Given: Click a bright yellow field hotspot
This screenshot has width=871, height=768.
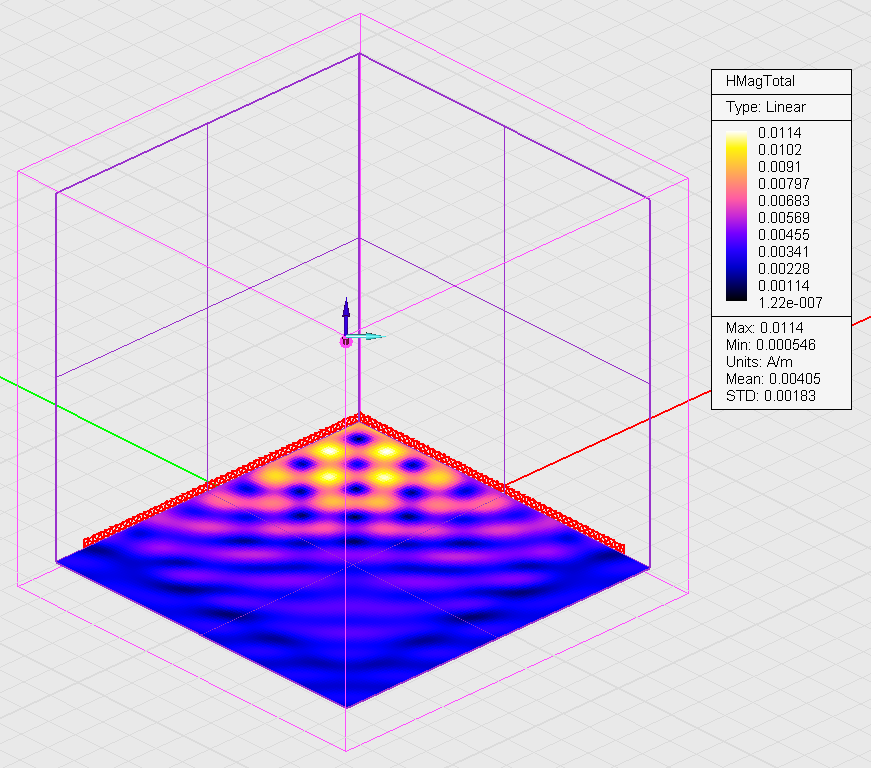Looking at the screenshot, I should [330, 450].
